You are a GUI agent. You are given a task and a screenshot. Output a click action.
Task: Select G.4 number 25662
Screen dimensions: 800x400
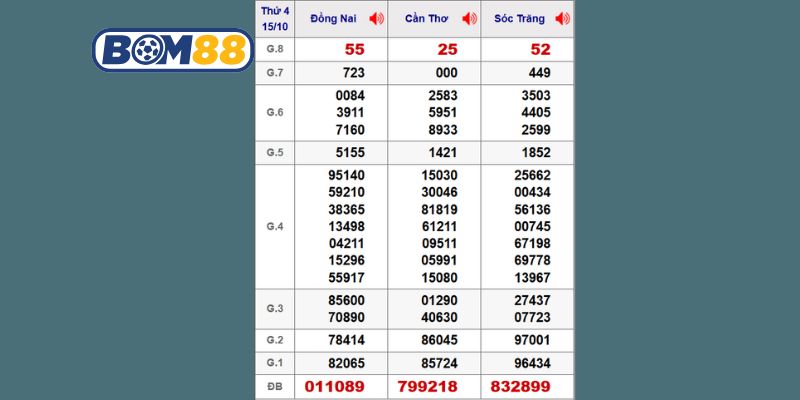(533, 176)
